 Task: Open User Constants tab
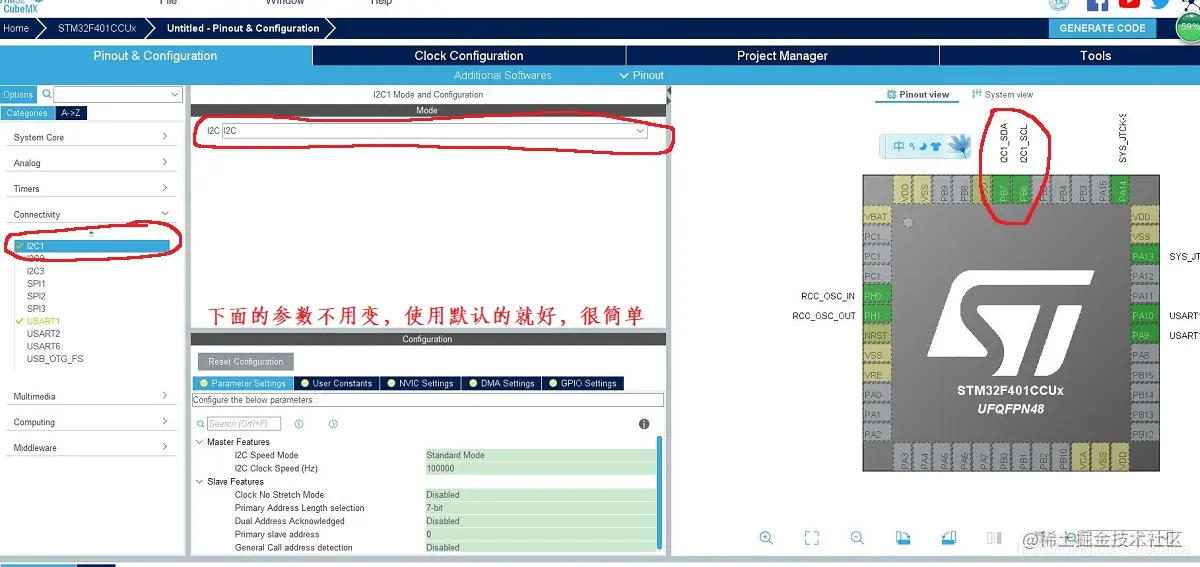click(x=336, y=383)
